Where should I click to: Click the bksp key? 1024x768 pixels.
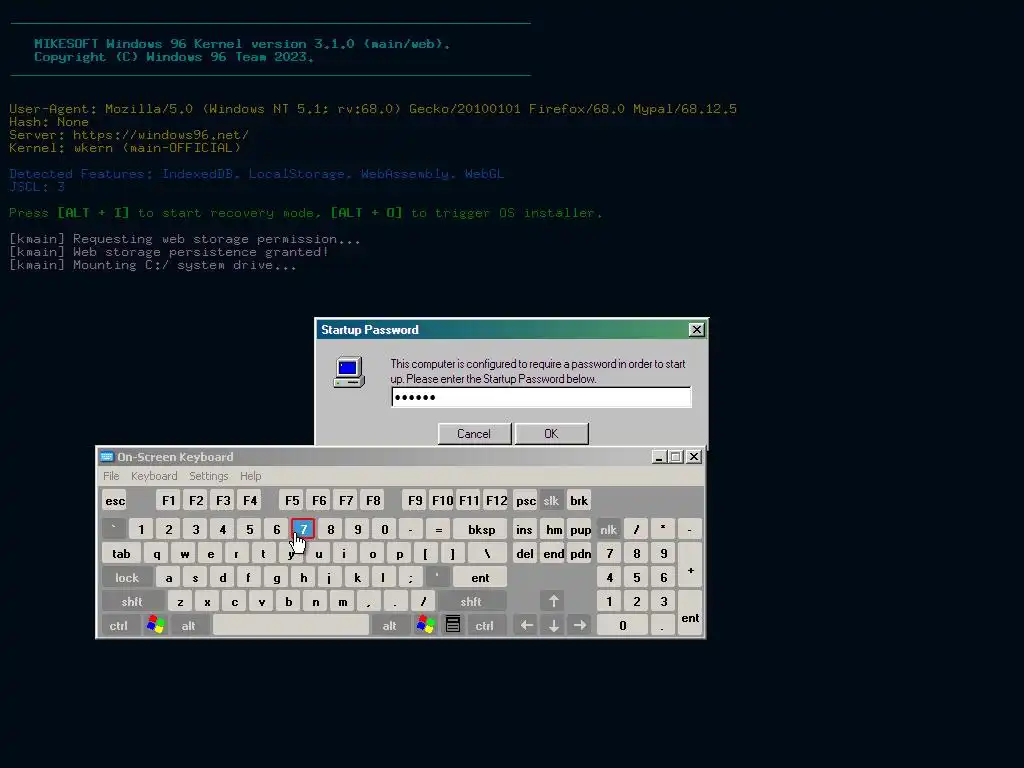(481, 529)
